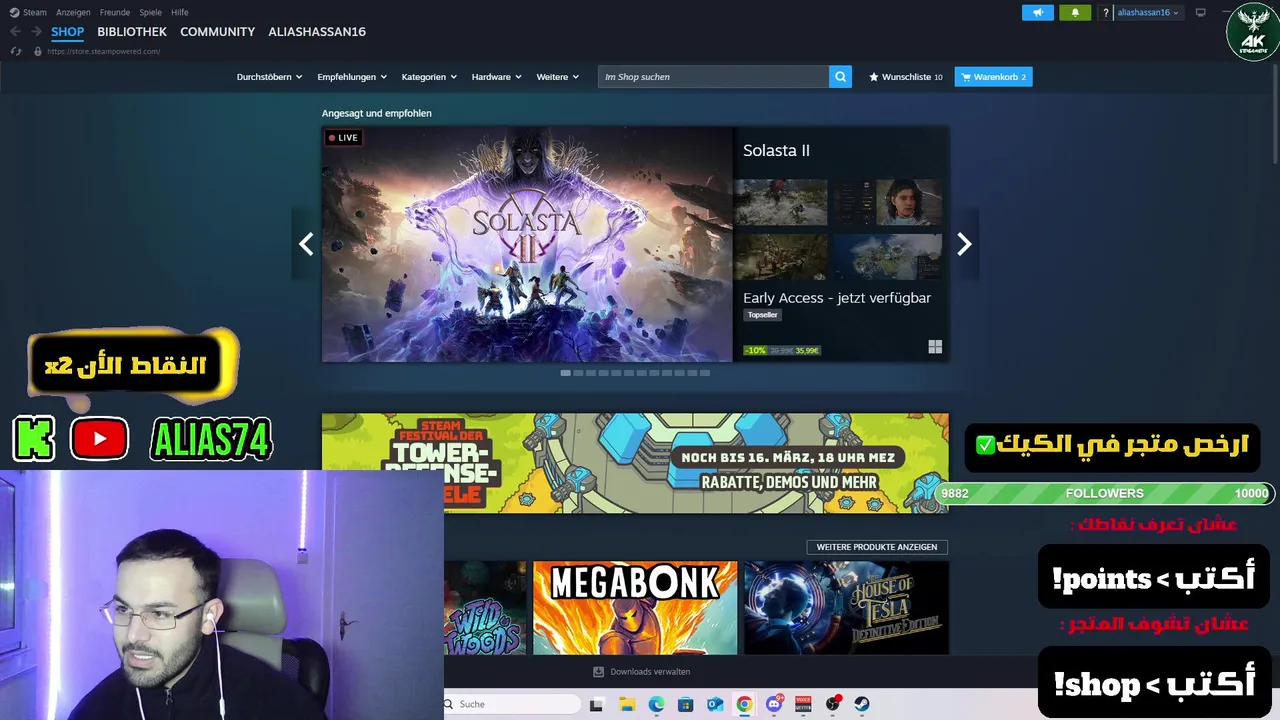Open Steam from the taskbar
Screen dimensions: 1280x720
[x=862, y=704]
